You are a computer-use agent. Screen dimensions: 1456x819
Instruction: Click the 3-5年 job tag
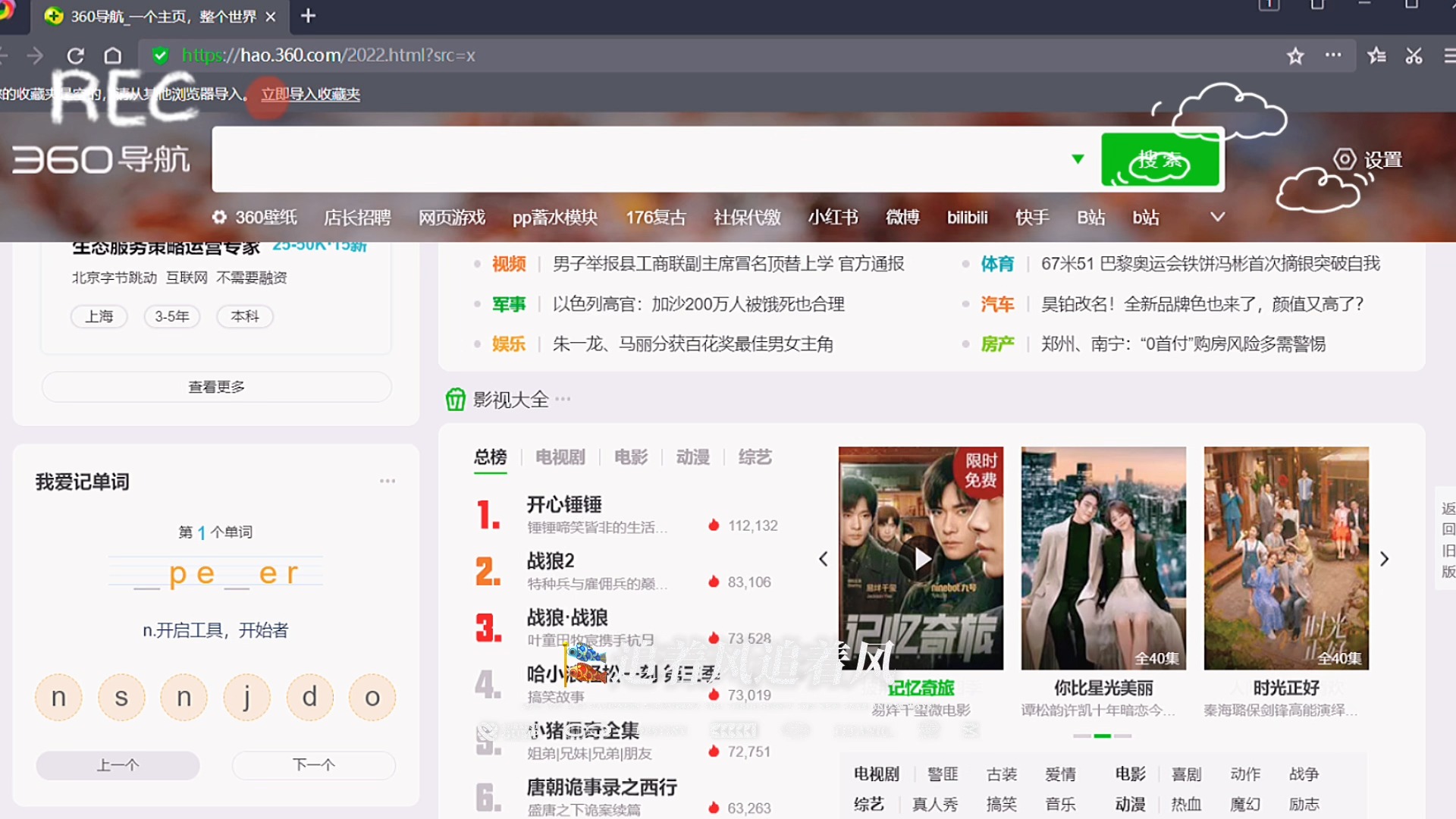(172, 316)
